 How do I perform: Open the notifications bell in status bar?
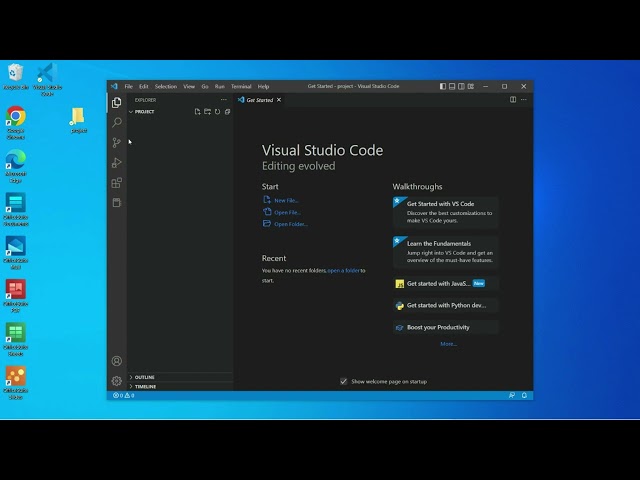524,396
